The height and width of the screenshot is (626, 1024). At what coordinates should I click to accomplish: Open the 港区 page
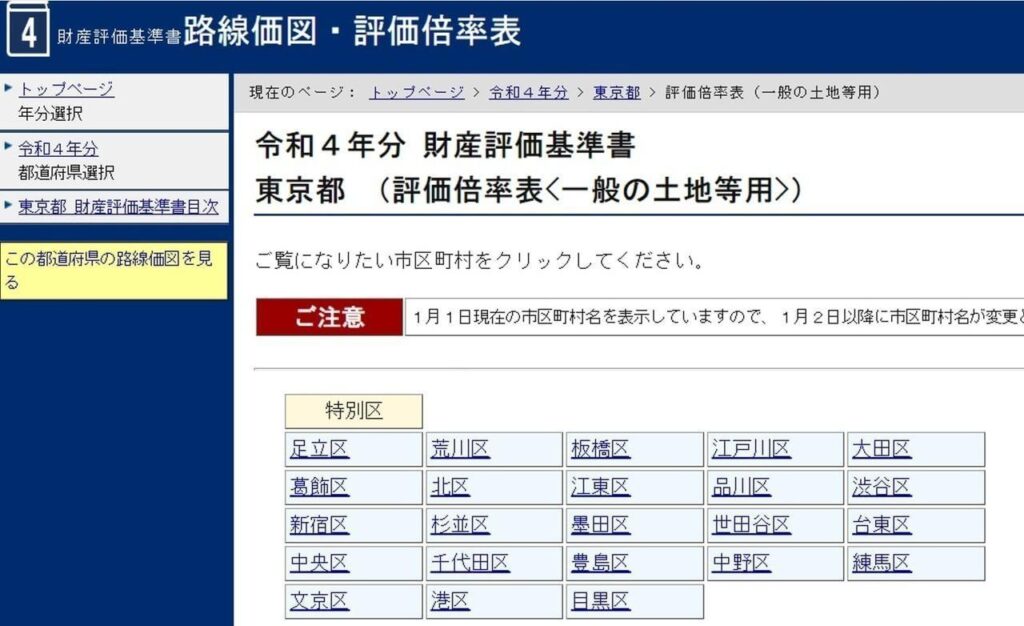[x=449, y=601]
